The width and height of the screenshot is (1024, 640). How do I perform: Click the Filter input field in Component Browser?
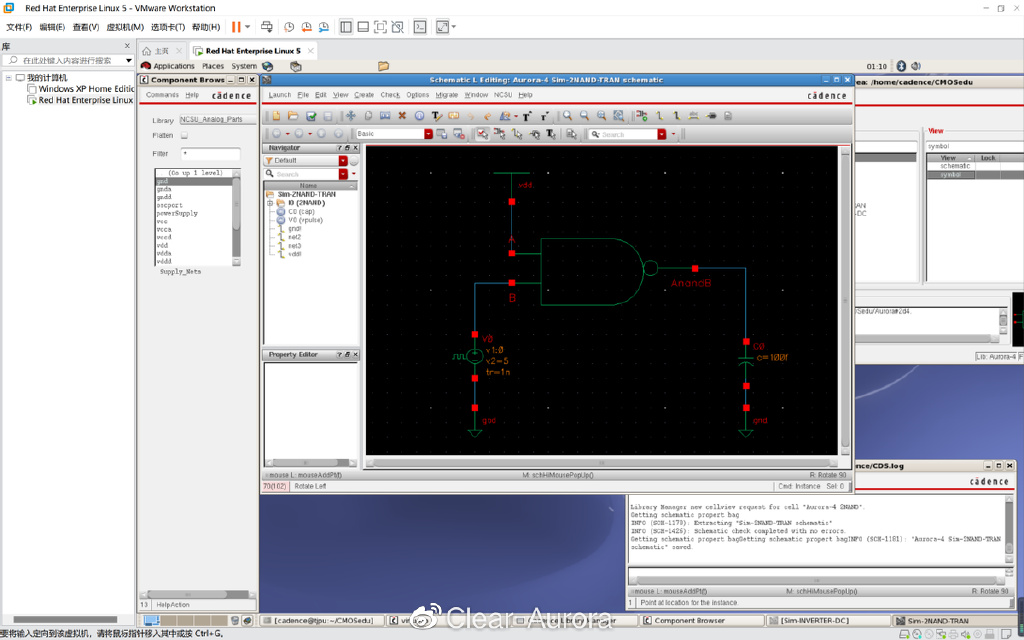tap(210, 154)
